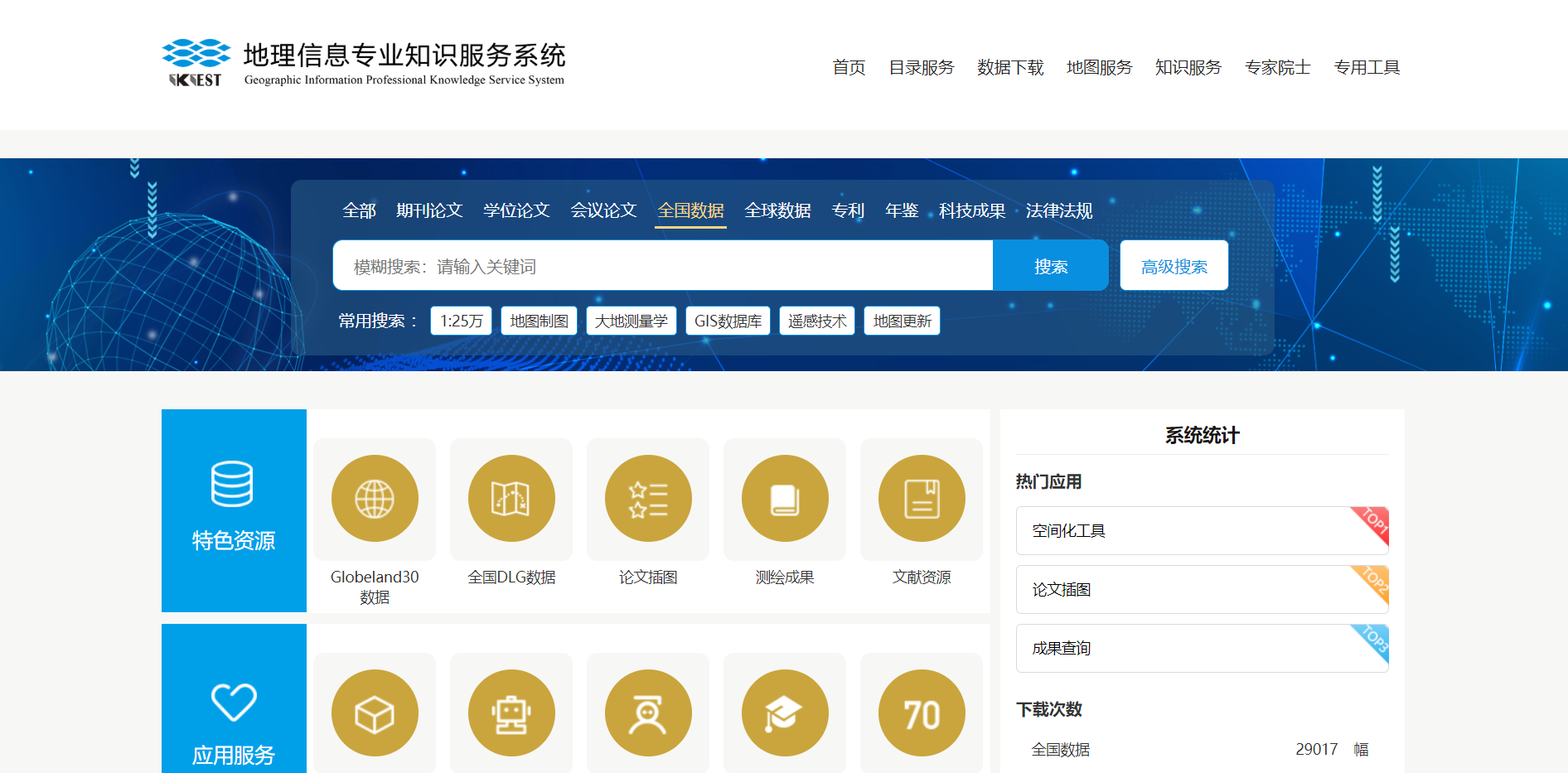Viewport: 1568px width, 773px height.
Task: Go to 专家院士 in the top navigation
Action: [x=1277, y=68]
